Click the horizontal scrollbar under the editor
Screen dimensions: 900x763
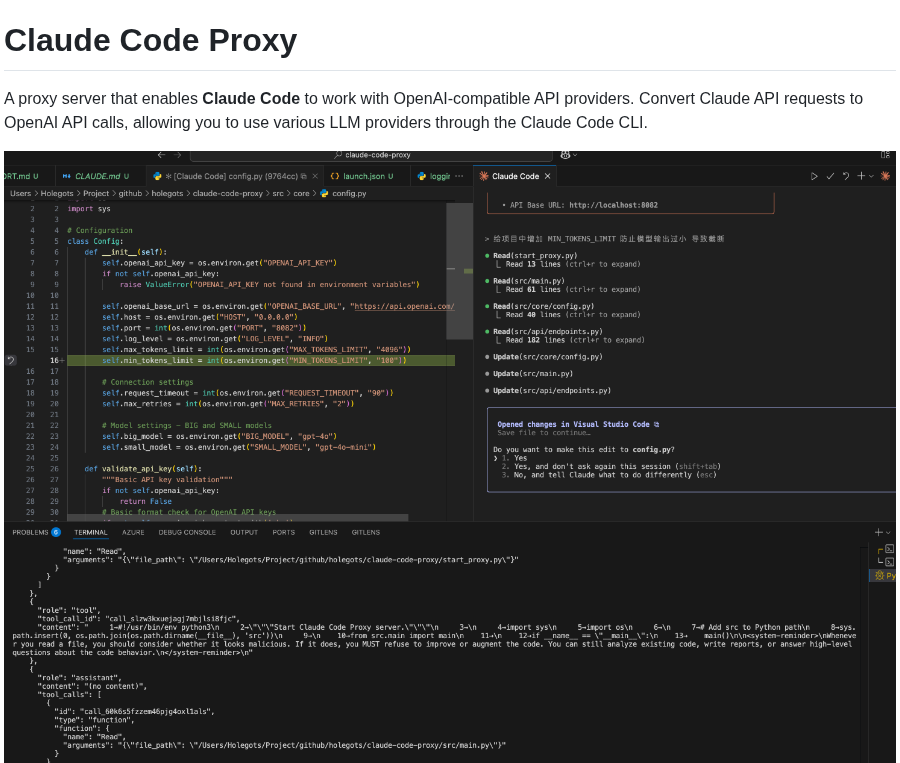(x=238, y=517)
